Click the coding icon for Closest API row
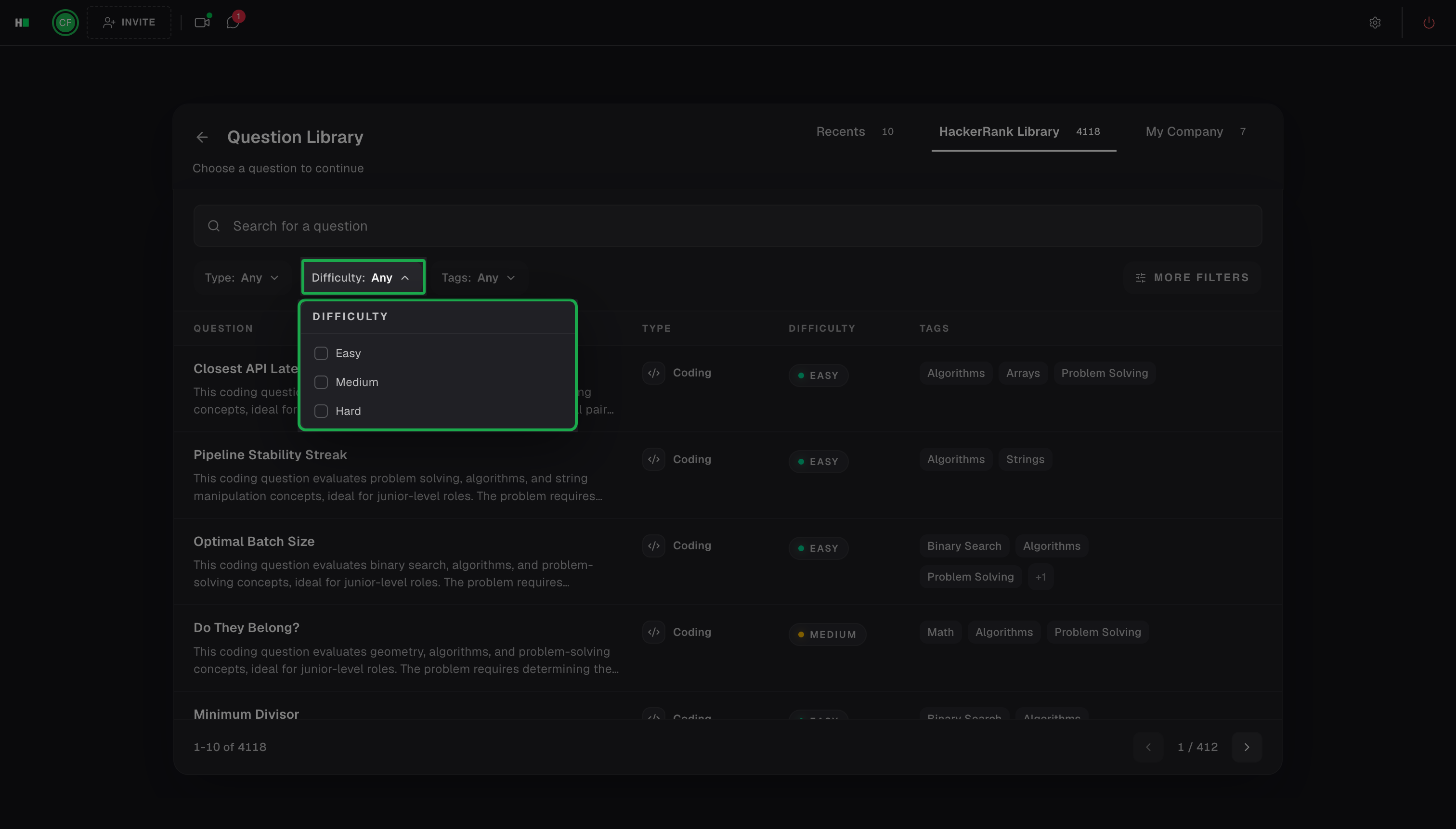This screenshot has height=829, width=1456. click(654, 373)
